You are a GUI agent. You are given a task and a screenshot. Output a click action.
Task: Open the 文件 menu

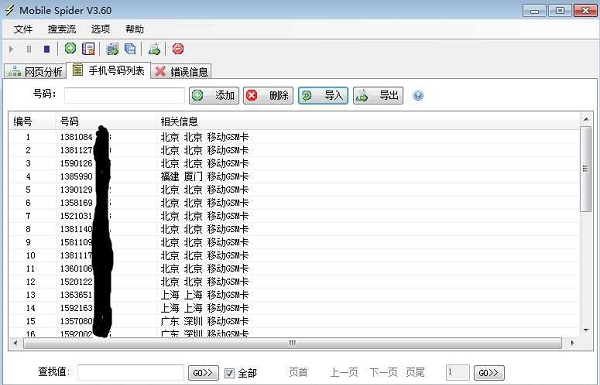pos(23,29)
